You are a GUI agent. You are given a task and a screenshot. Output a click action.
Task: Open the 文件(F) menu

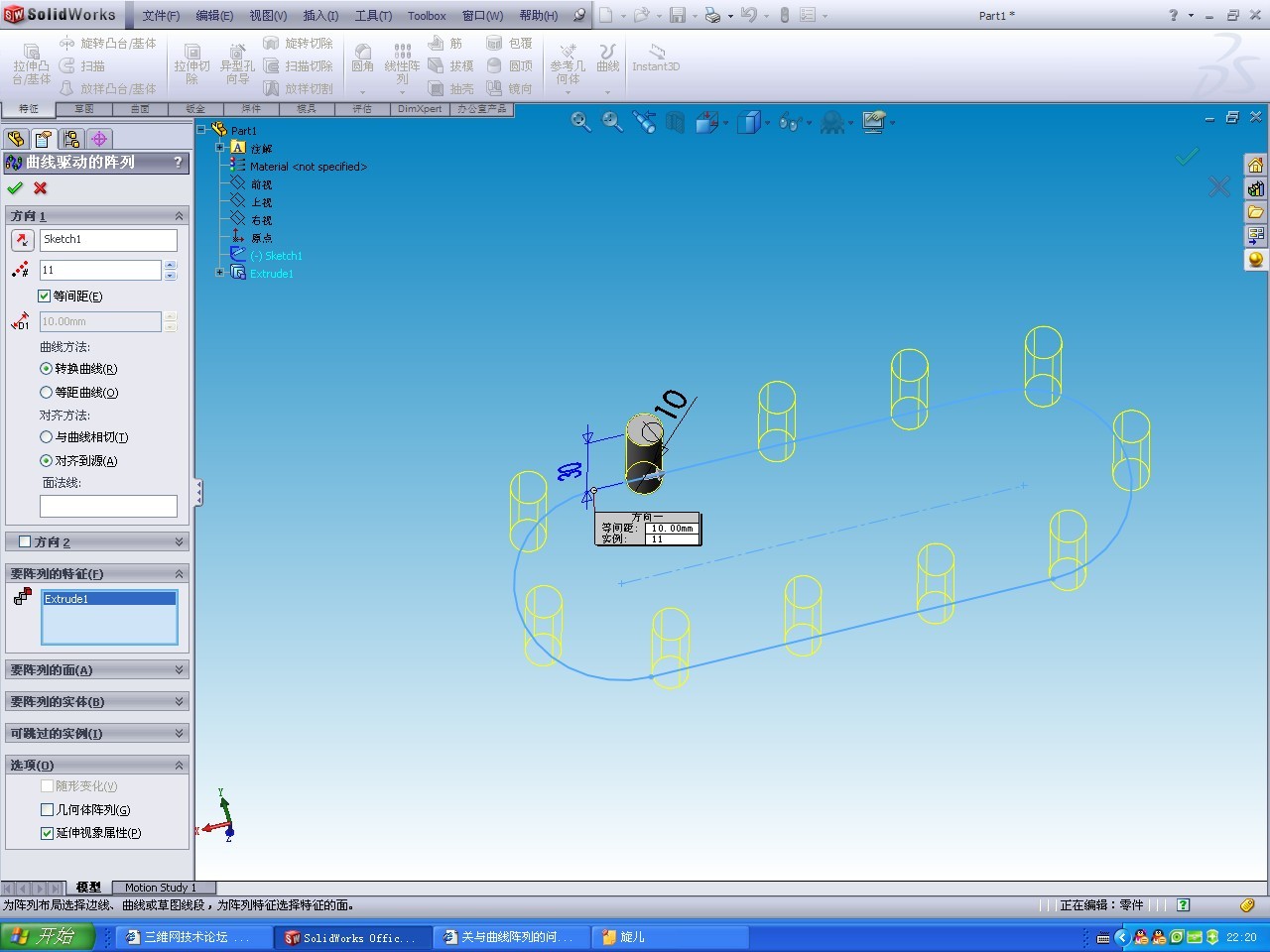161,16
